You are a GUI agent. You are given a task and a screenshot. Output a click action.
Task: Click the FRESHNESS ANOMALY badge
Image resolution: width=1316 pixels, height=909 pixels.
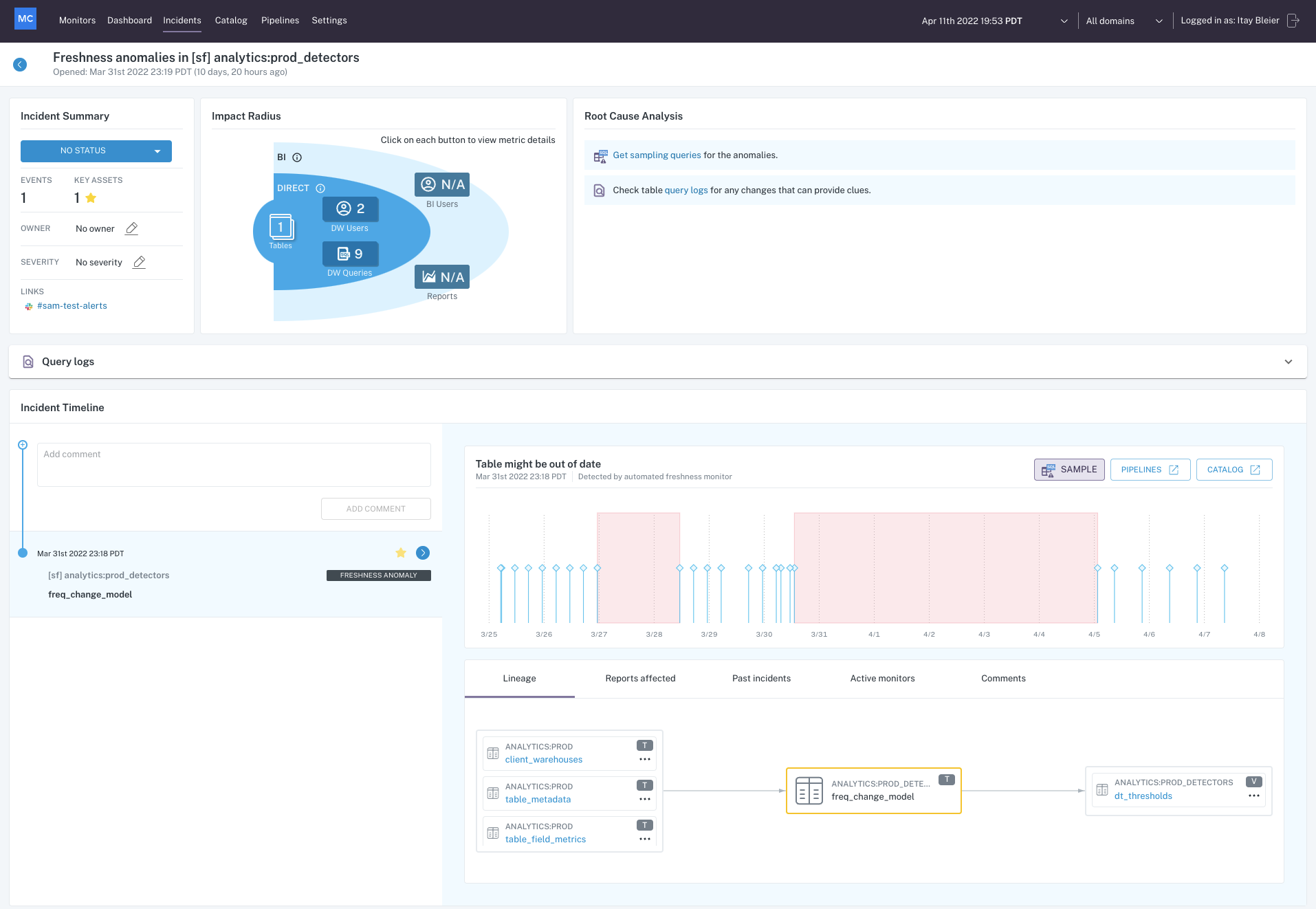(379, 576)
